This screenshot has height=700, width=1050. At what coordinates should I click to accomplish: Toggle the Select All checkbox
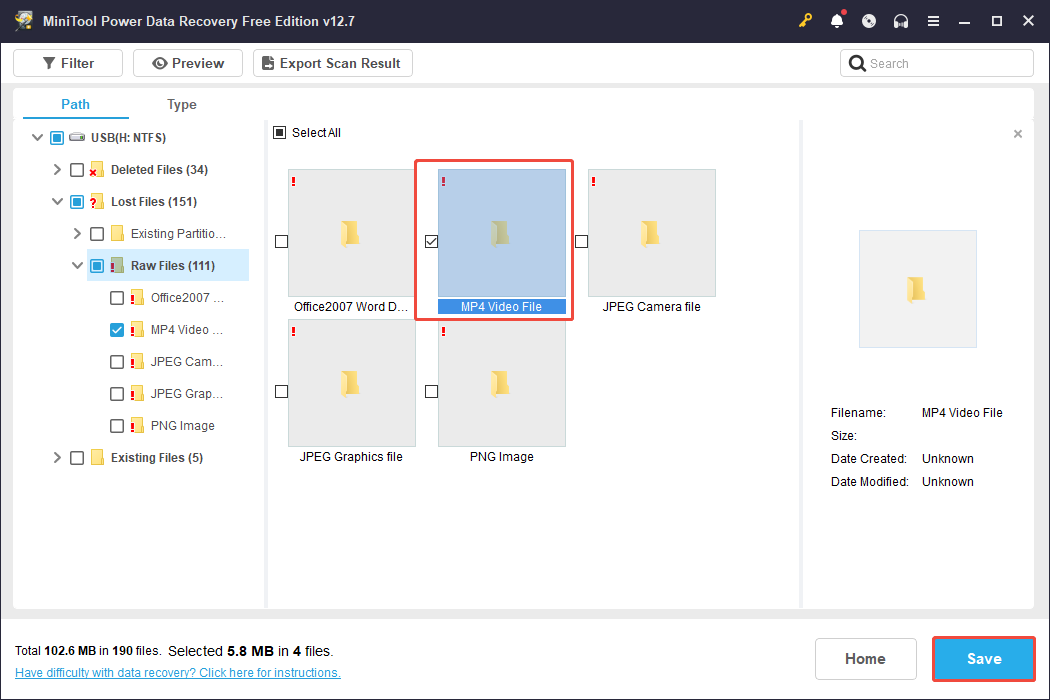[280, 133]
